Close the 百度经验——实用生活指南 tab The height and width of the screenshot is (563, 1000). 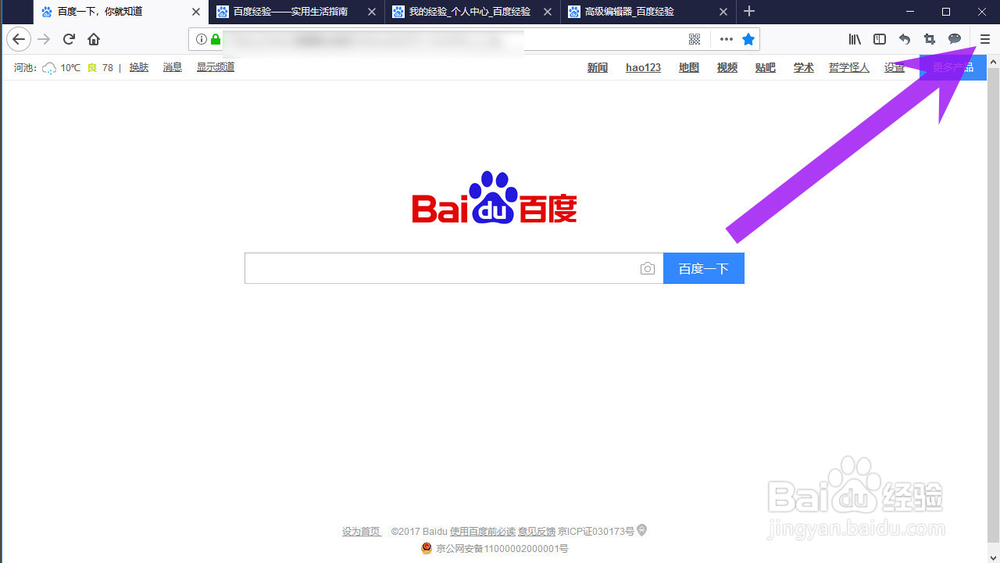click(x=371, y=11)
